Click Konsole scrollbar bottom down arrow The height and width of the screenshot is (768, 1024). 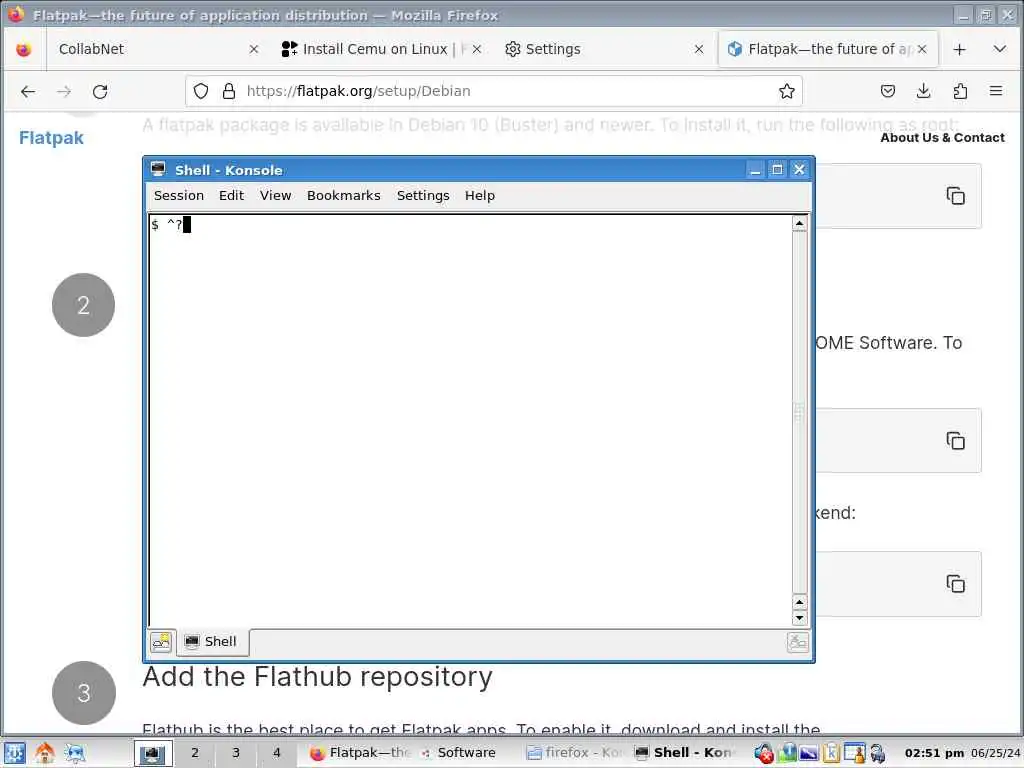(799, 618)
